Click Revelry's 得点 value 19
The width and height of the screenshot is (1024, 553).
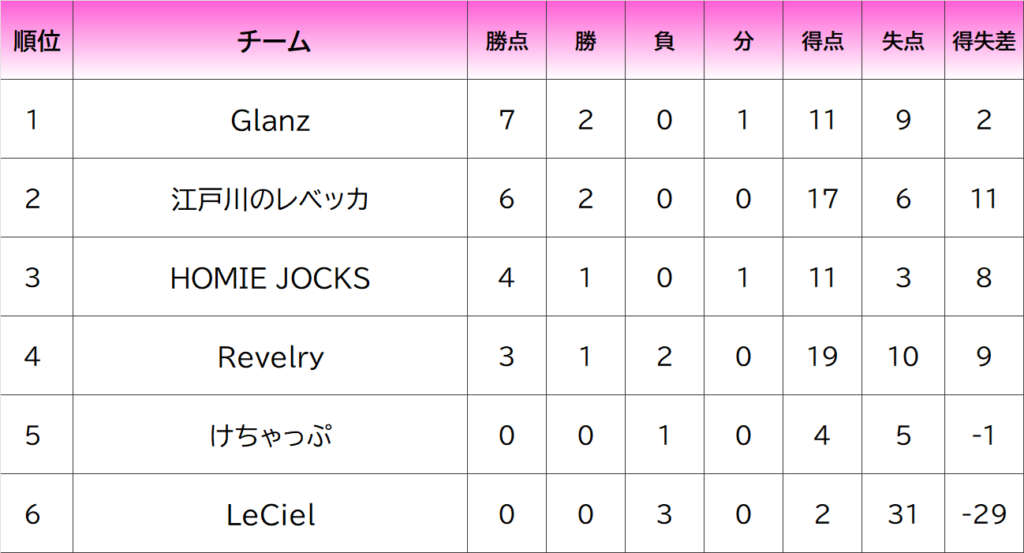pos(822,356)
